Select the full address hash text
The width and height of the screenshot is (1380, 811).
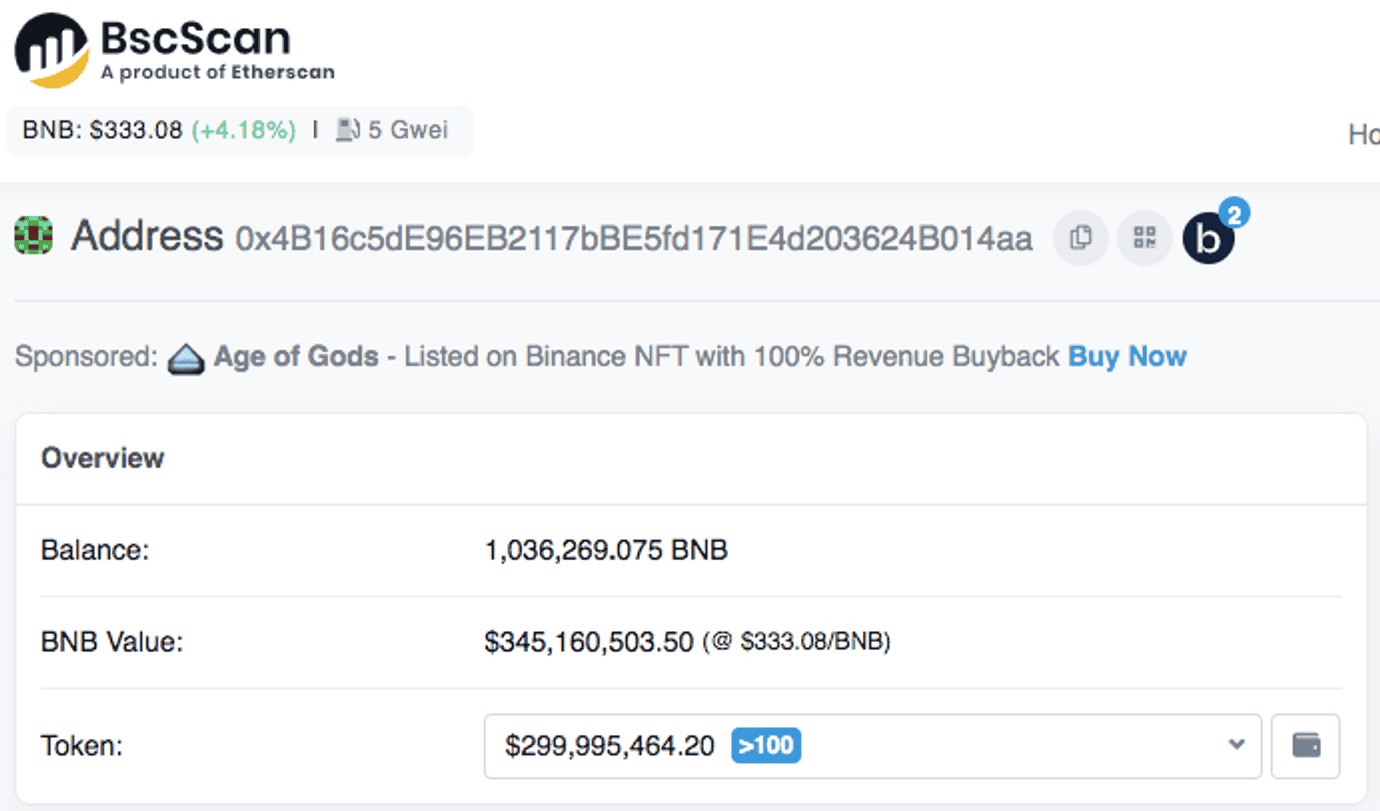634,239
